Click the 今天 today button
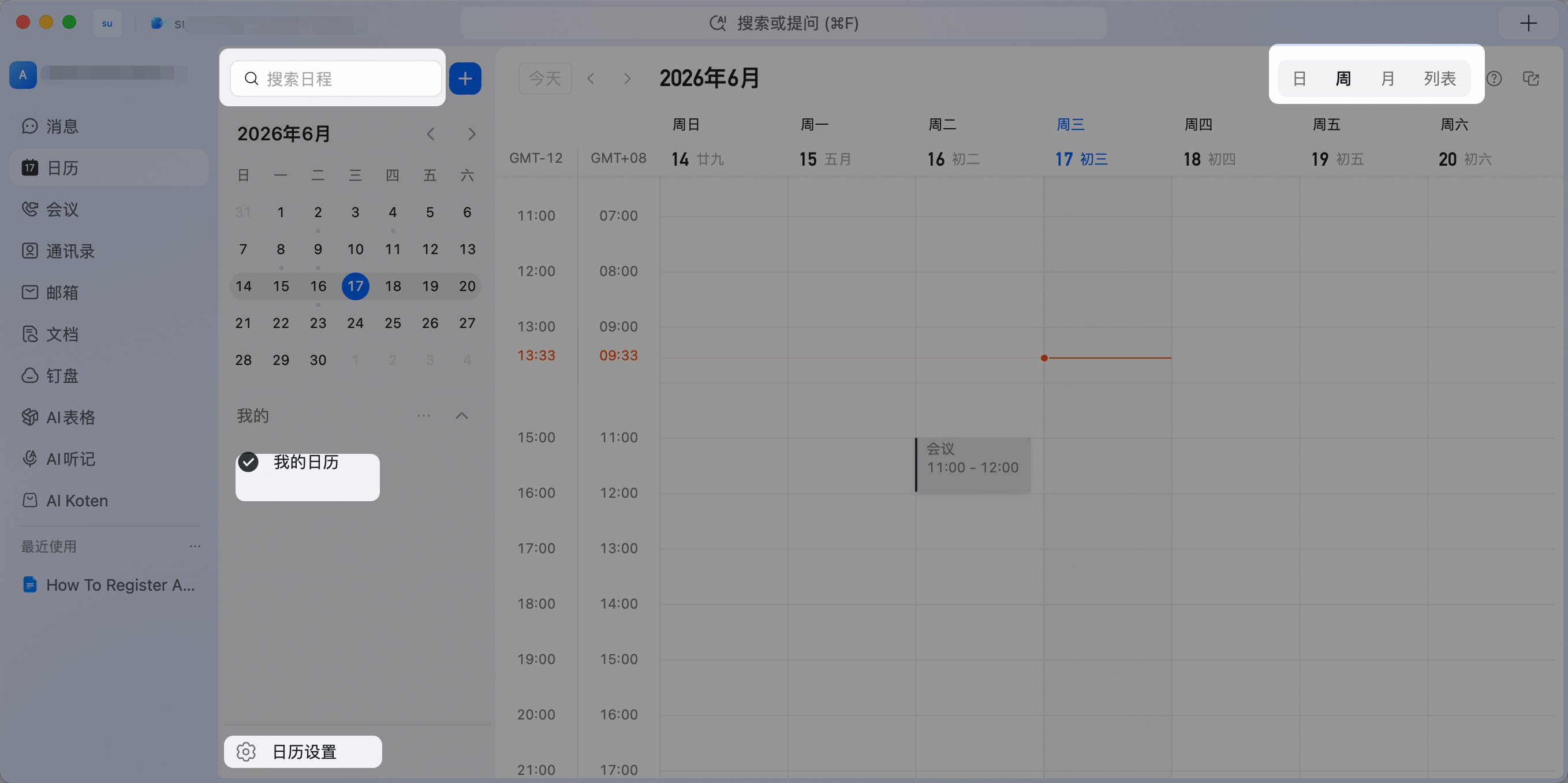This screenshot has height=783, width=1568. [x=545, y=79]
